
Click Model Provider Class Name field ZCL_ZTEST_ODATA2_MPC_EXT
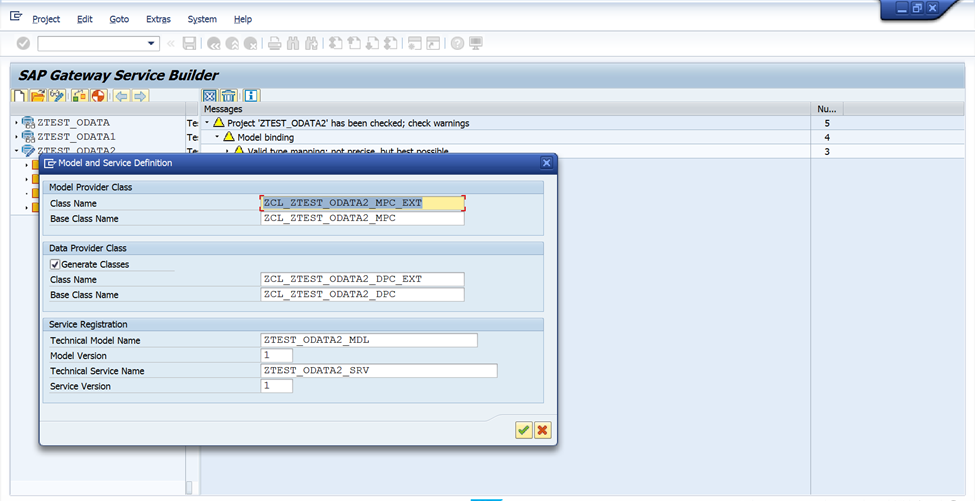click(363, 203)
